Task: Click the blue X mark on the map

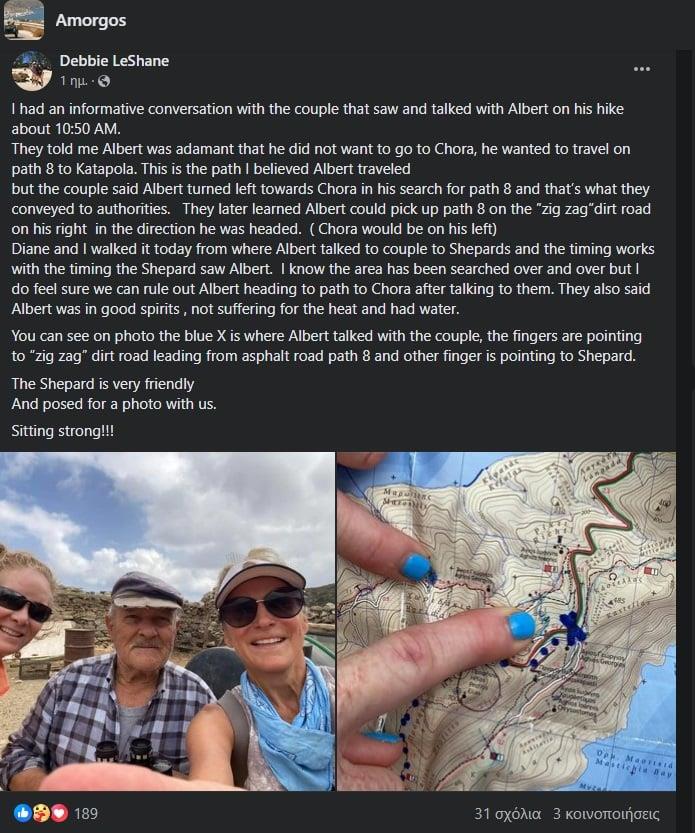Action: click(x=573, y=627)
